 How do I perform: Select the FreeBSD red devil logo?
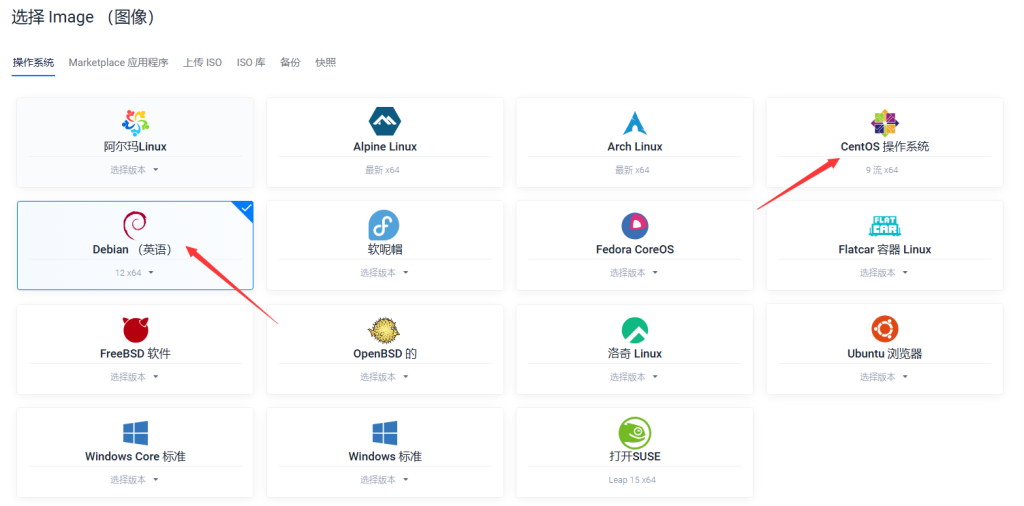tap(135, 329)
